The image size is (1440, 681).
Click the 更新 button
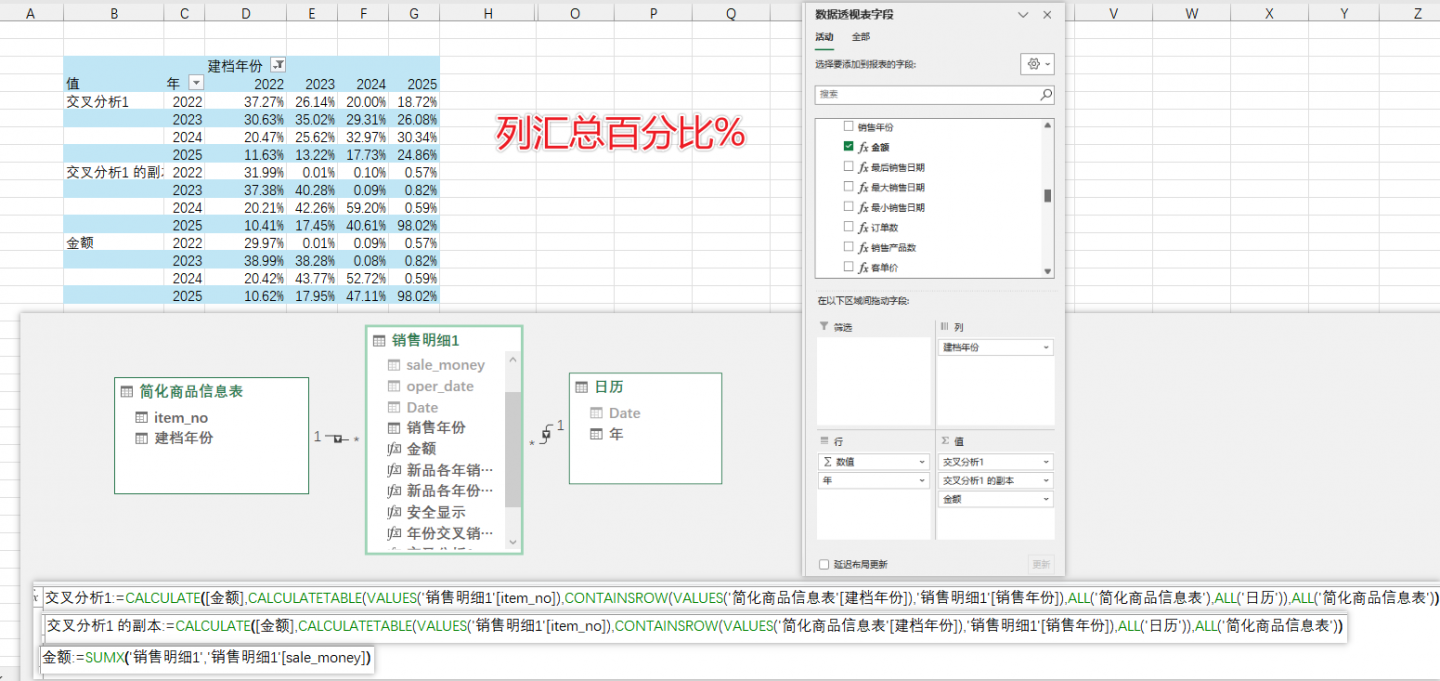1041,564
